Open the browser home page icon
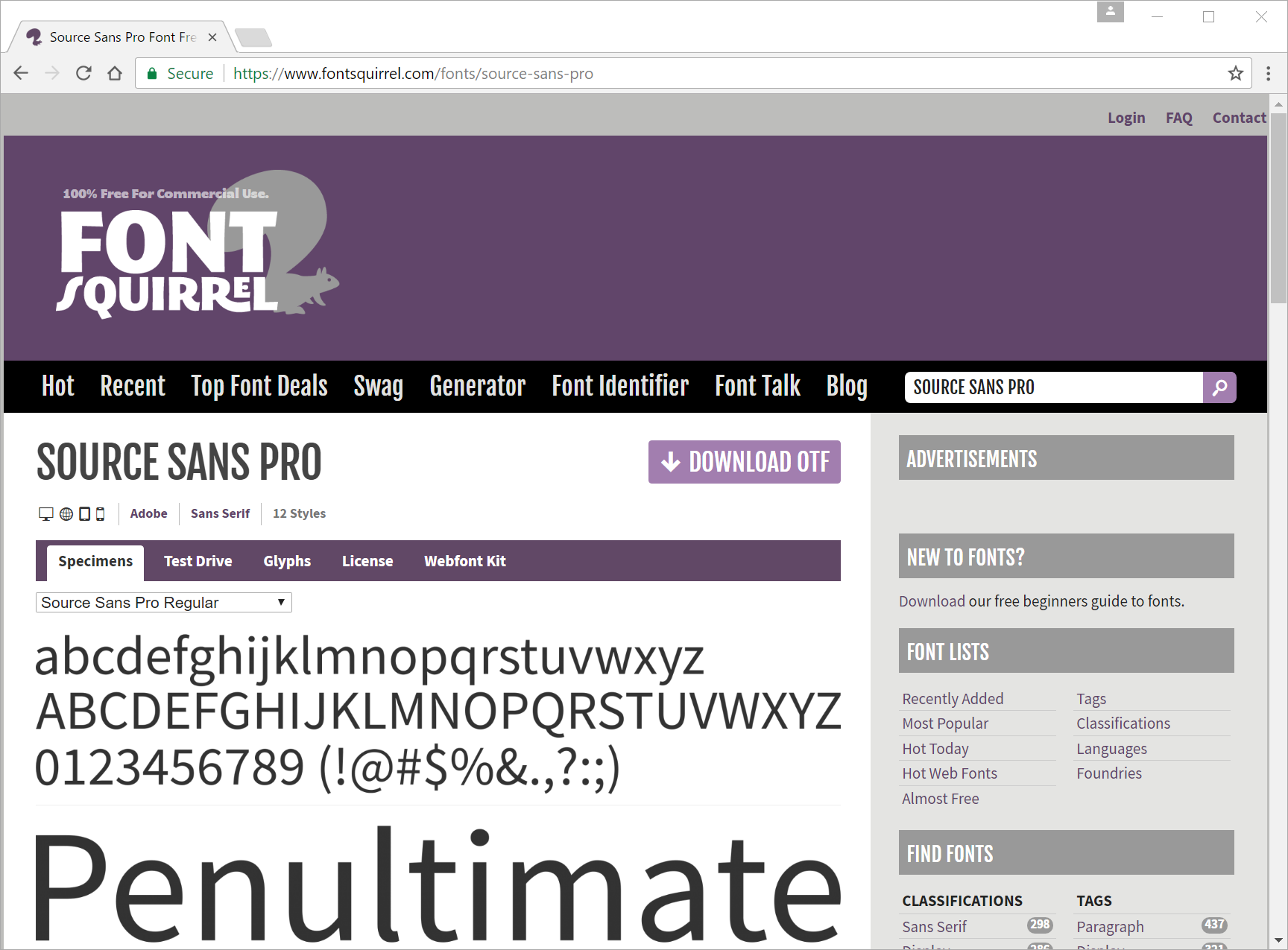Screen dimensions: 1288x950 [115, 73]
